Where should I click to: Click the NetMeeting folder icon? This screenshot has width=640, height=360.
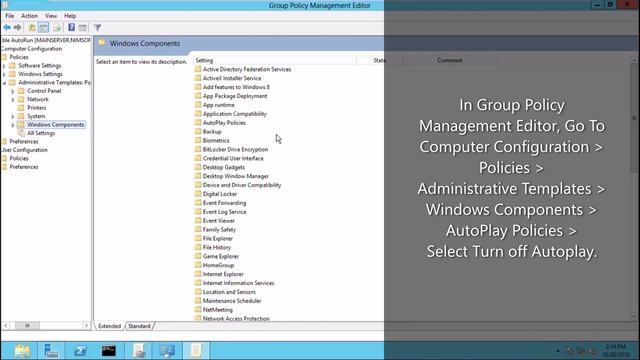pyautogui.click(x=198, y=309)
